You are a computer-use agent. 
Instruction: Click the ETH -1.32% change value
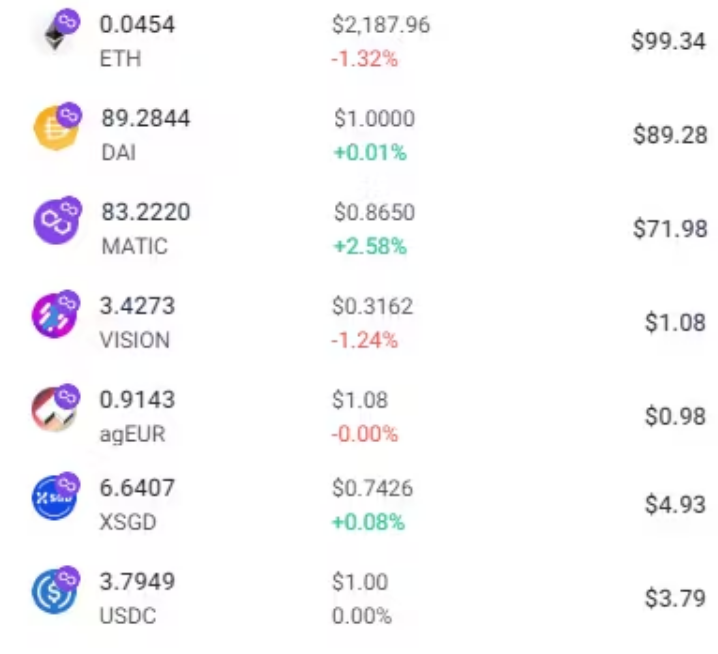point(364,59)
